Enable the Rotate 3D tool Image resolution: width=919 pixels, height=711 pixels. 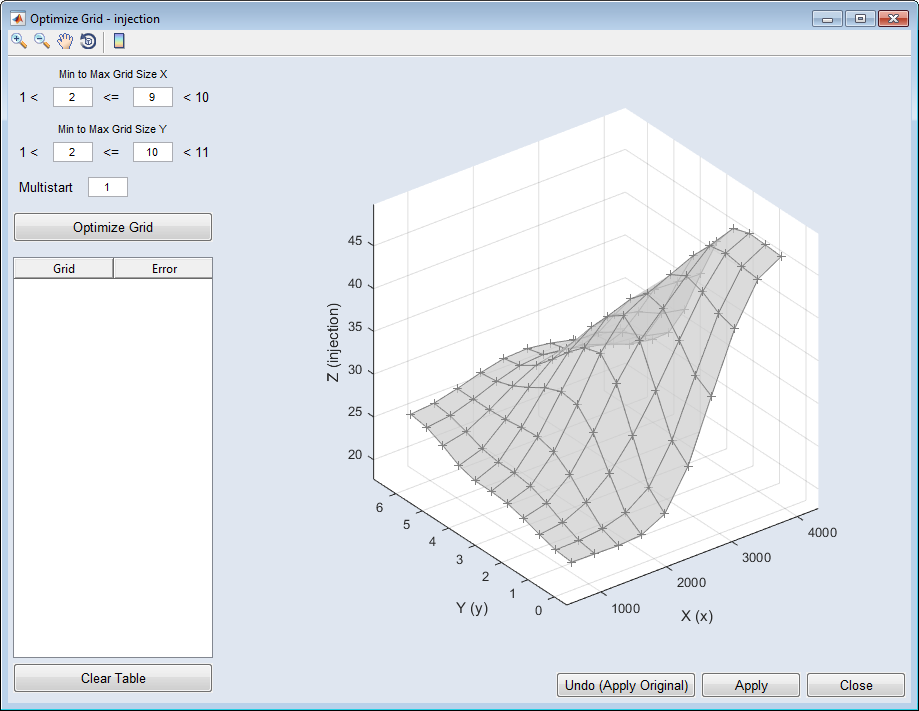88,41
